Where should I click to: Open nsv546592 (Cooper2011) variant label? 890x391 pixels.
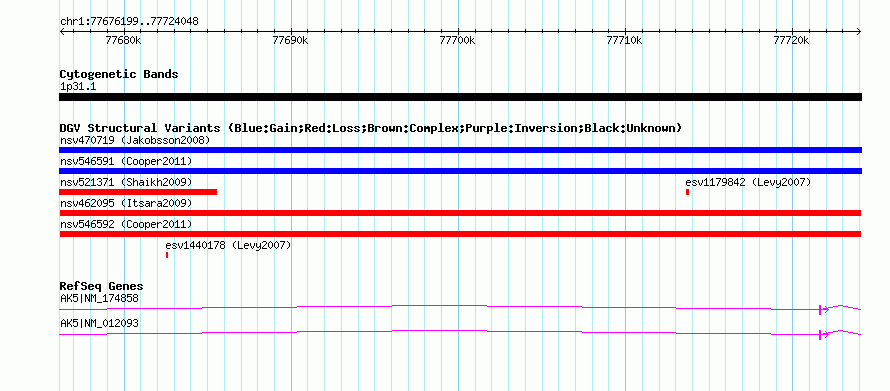click(x=126, y=224)
